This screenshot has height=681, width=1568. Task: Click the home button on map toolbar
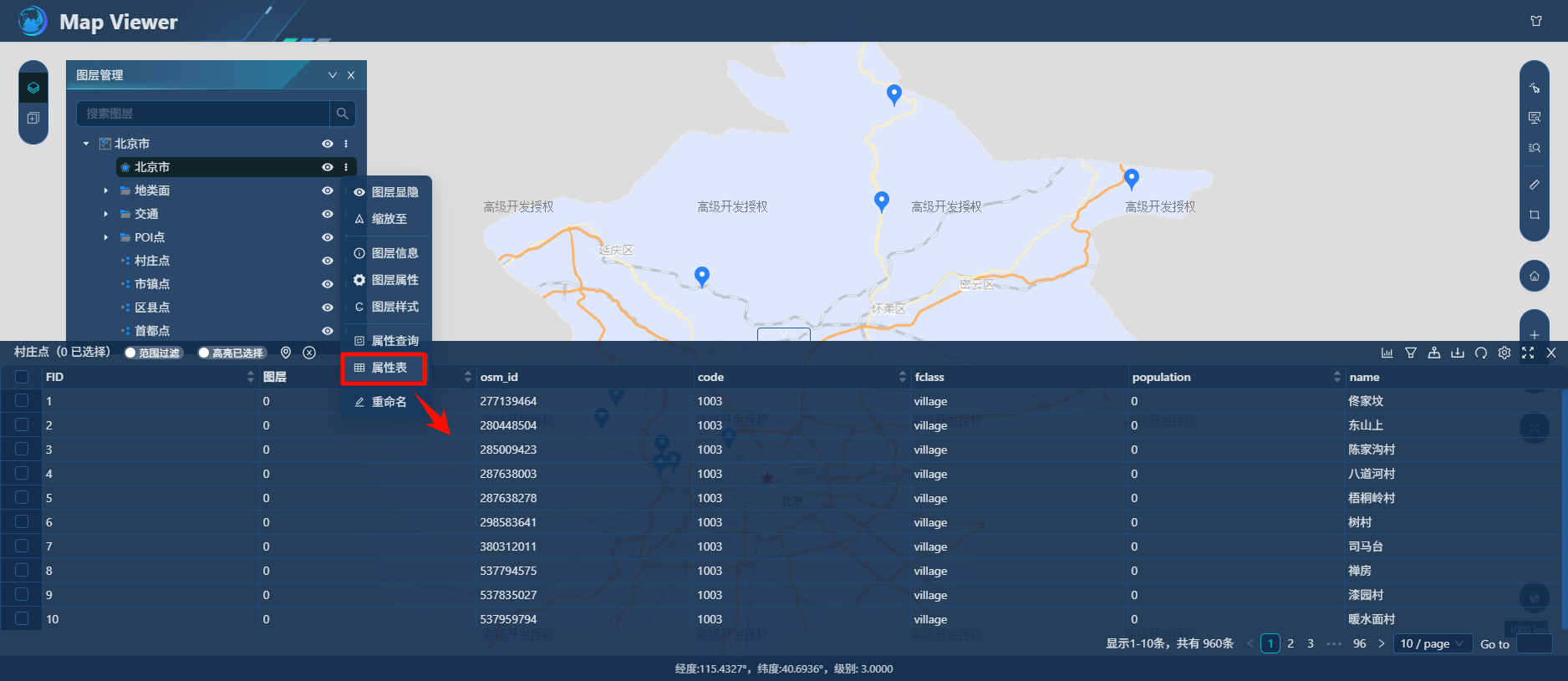(x=1535, y=276)
